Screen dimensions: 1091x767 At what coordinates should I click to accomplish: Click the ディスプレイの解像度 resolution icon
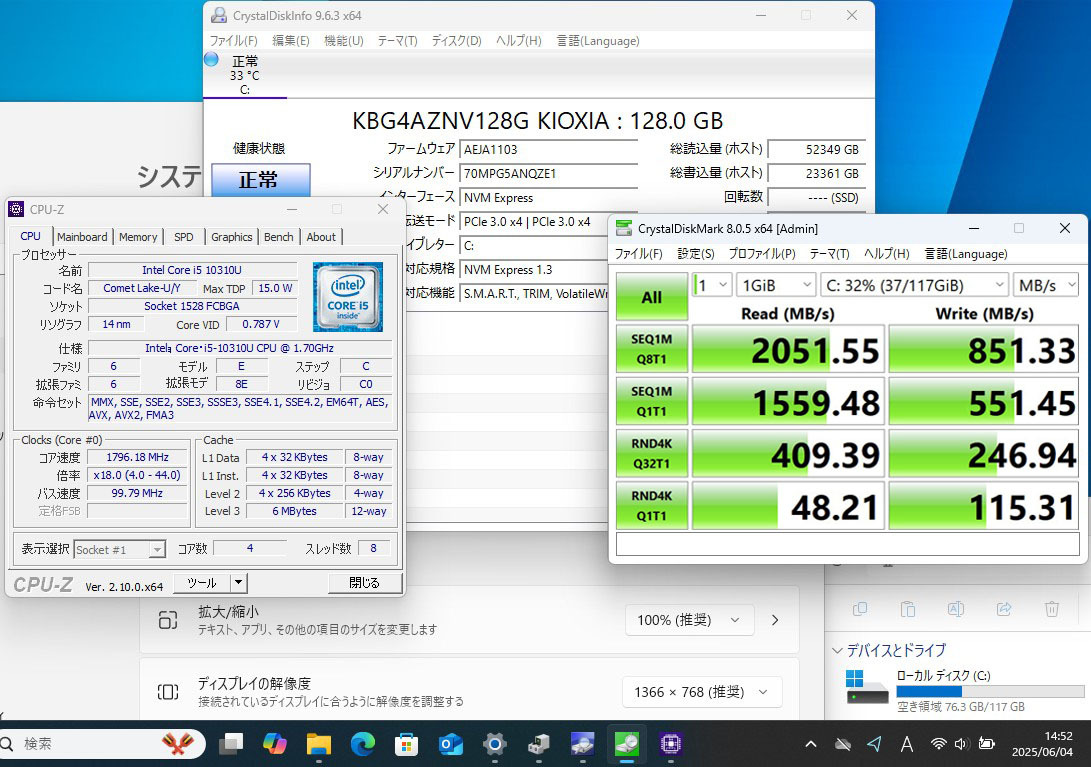(x=168, y=691)
